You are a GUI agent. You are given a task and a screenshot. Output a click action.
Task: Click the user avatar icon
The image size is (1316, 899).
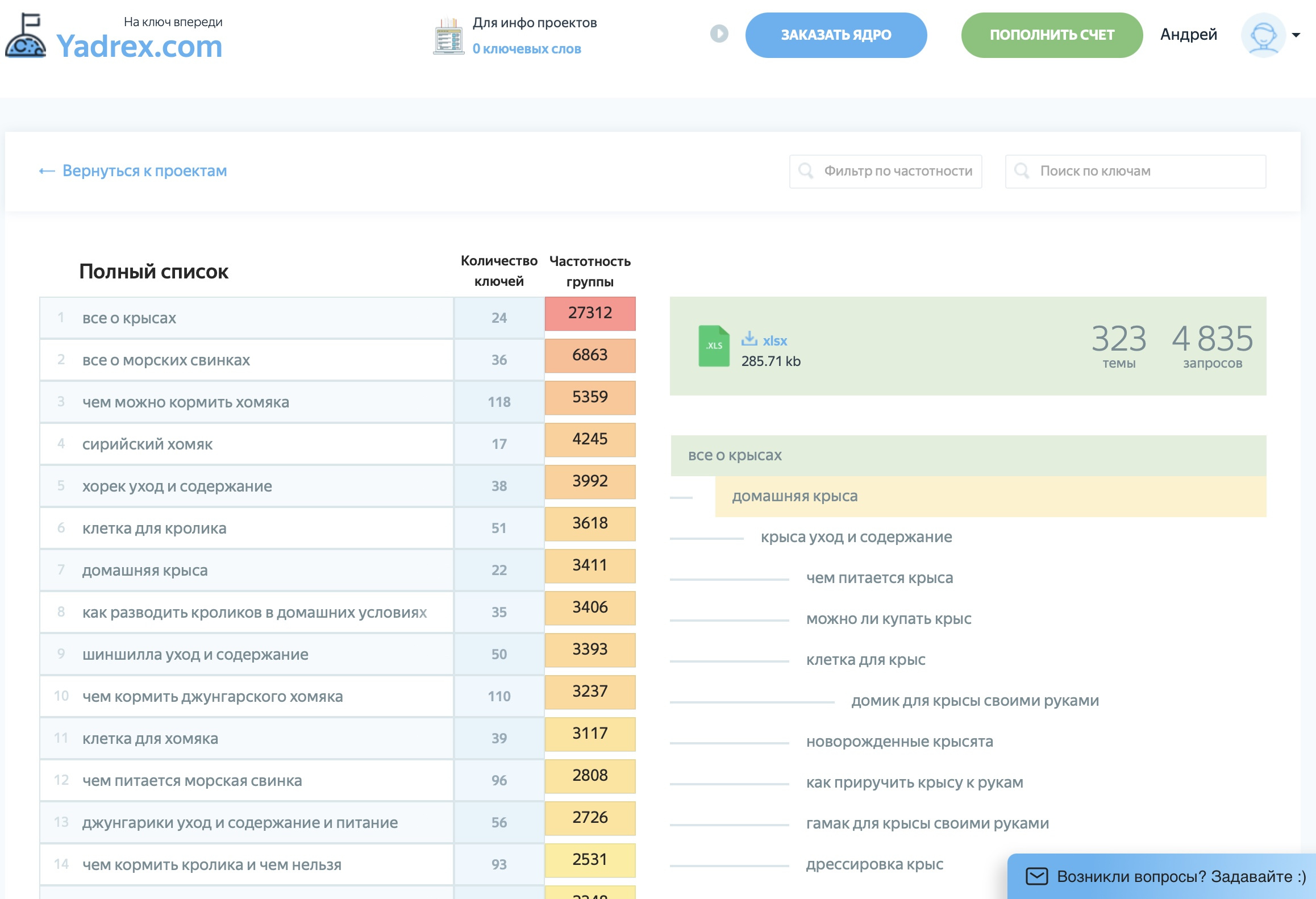point(1263,35)
